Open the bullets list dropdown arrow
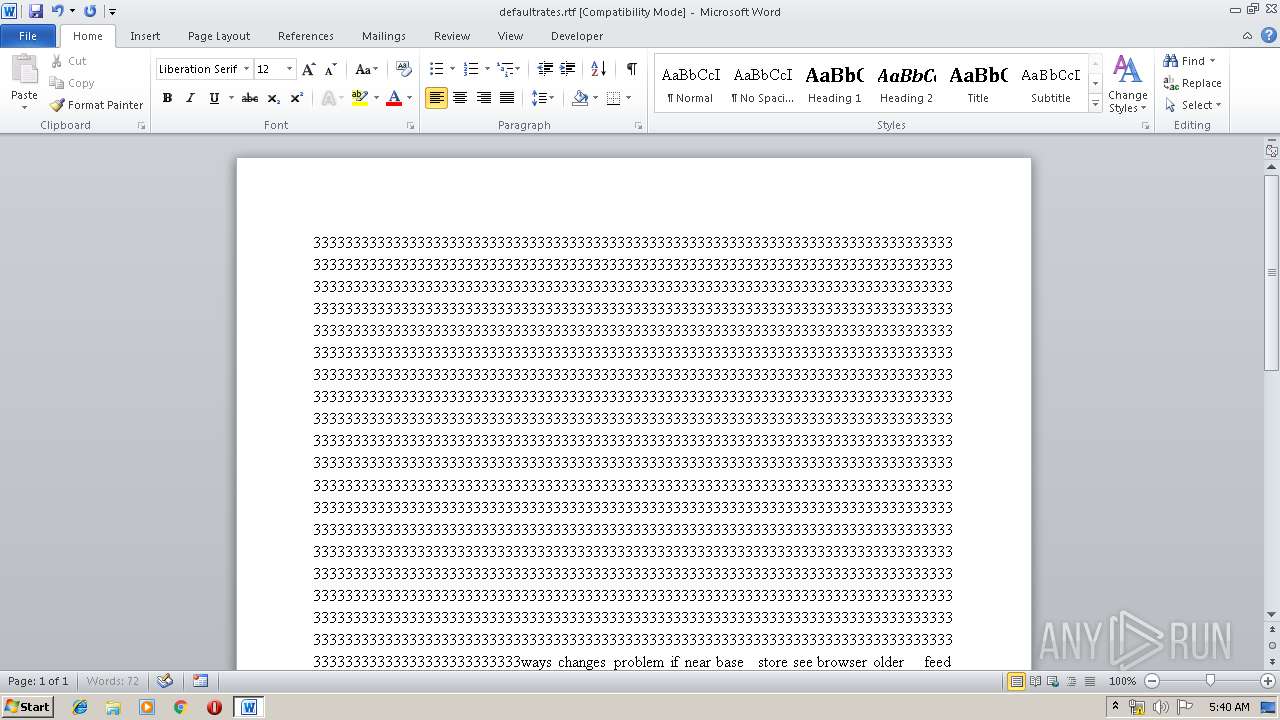1280x720 pixels. point(453,69)
